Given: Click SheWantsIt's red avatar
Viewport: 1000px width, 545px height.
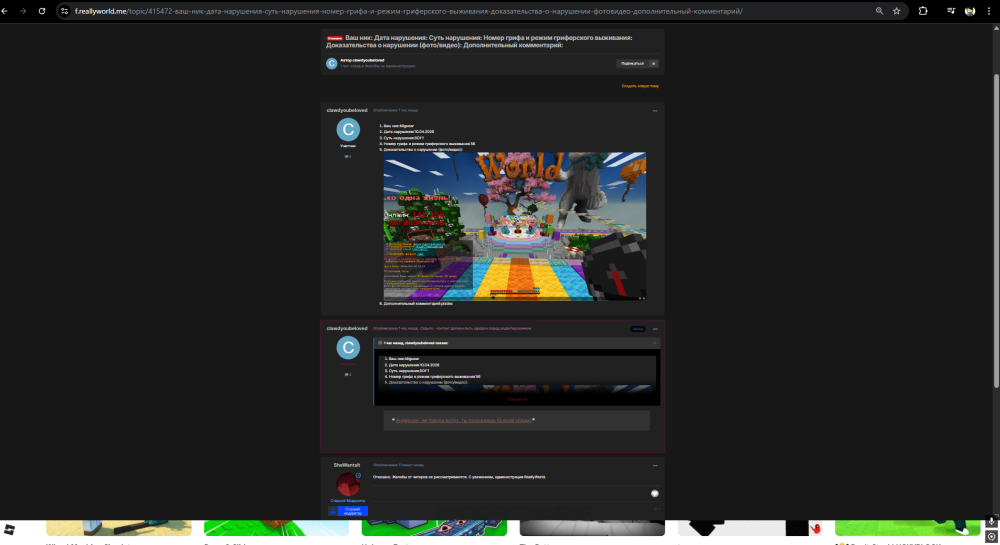Looking at the screenshot, I should coord(348,484).
